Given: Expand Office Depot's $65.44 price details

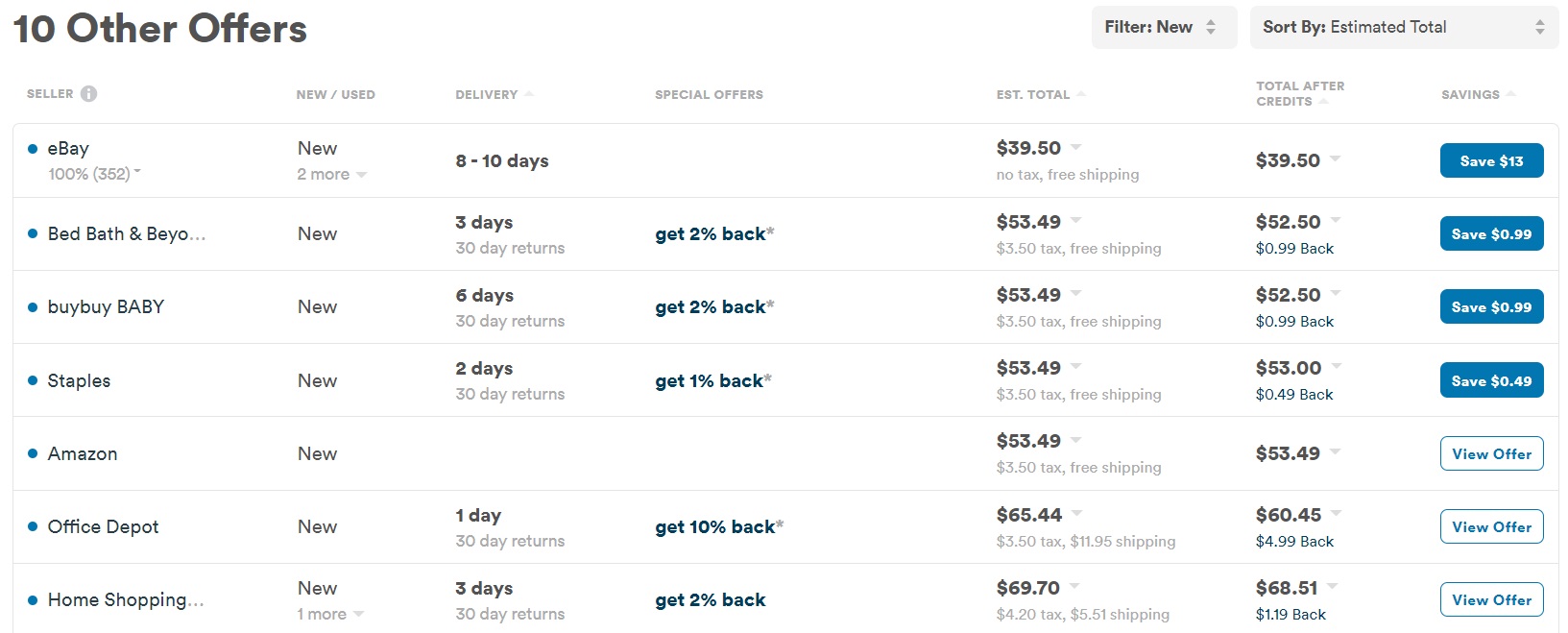Looking at the screenshot, I should 1076,514.
